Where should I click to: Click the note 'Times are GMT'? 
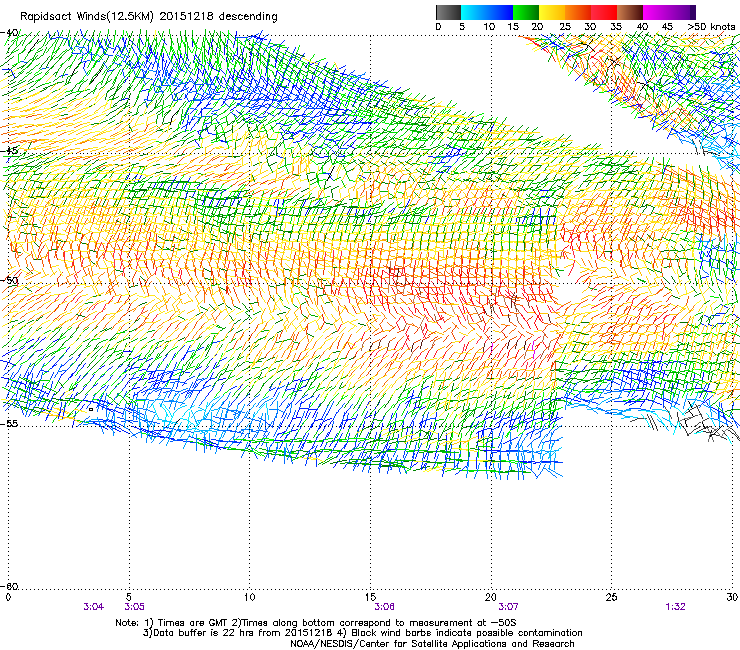click(193, 623)
